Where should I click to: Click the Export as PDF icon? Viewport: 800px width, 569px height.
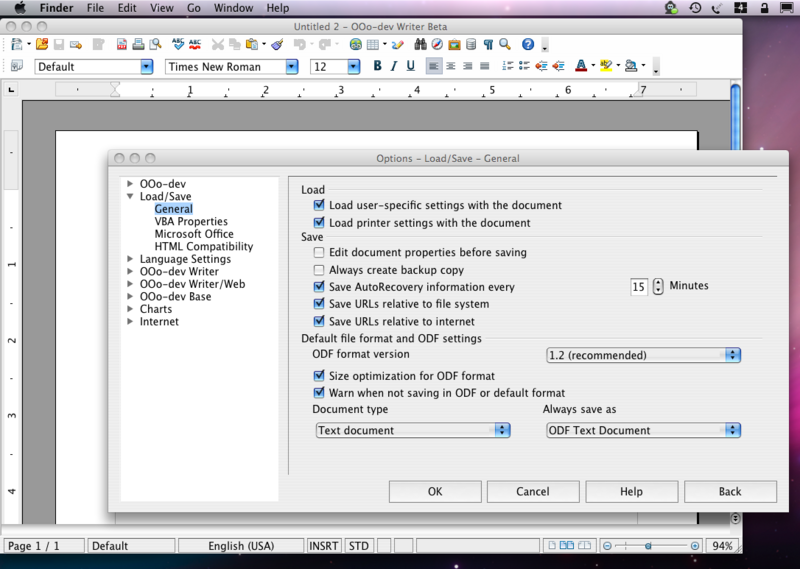coord(121,45)
